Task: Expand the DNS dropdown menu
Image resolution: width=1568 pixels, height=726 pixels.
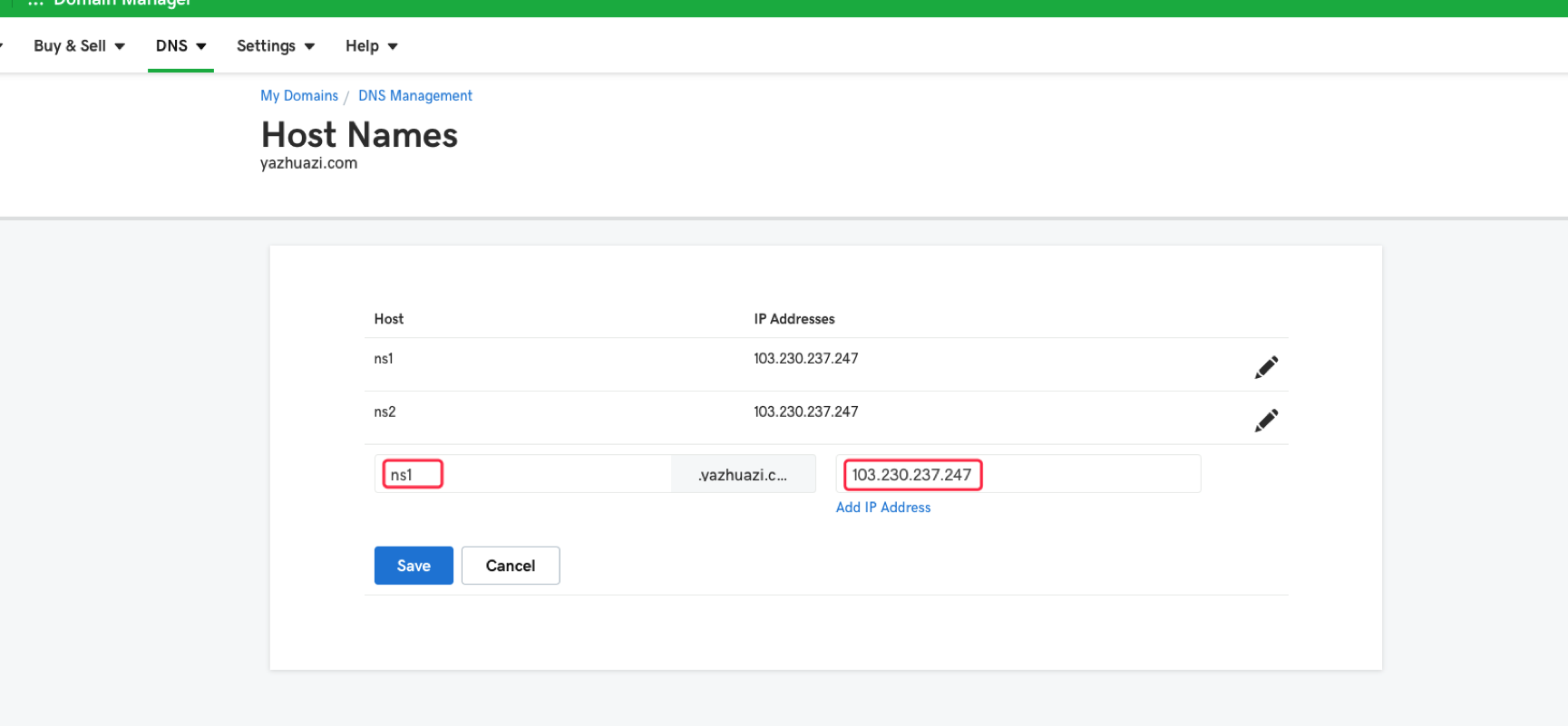Action: [x=180, y=46]
